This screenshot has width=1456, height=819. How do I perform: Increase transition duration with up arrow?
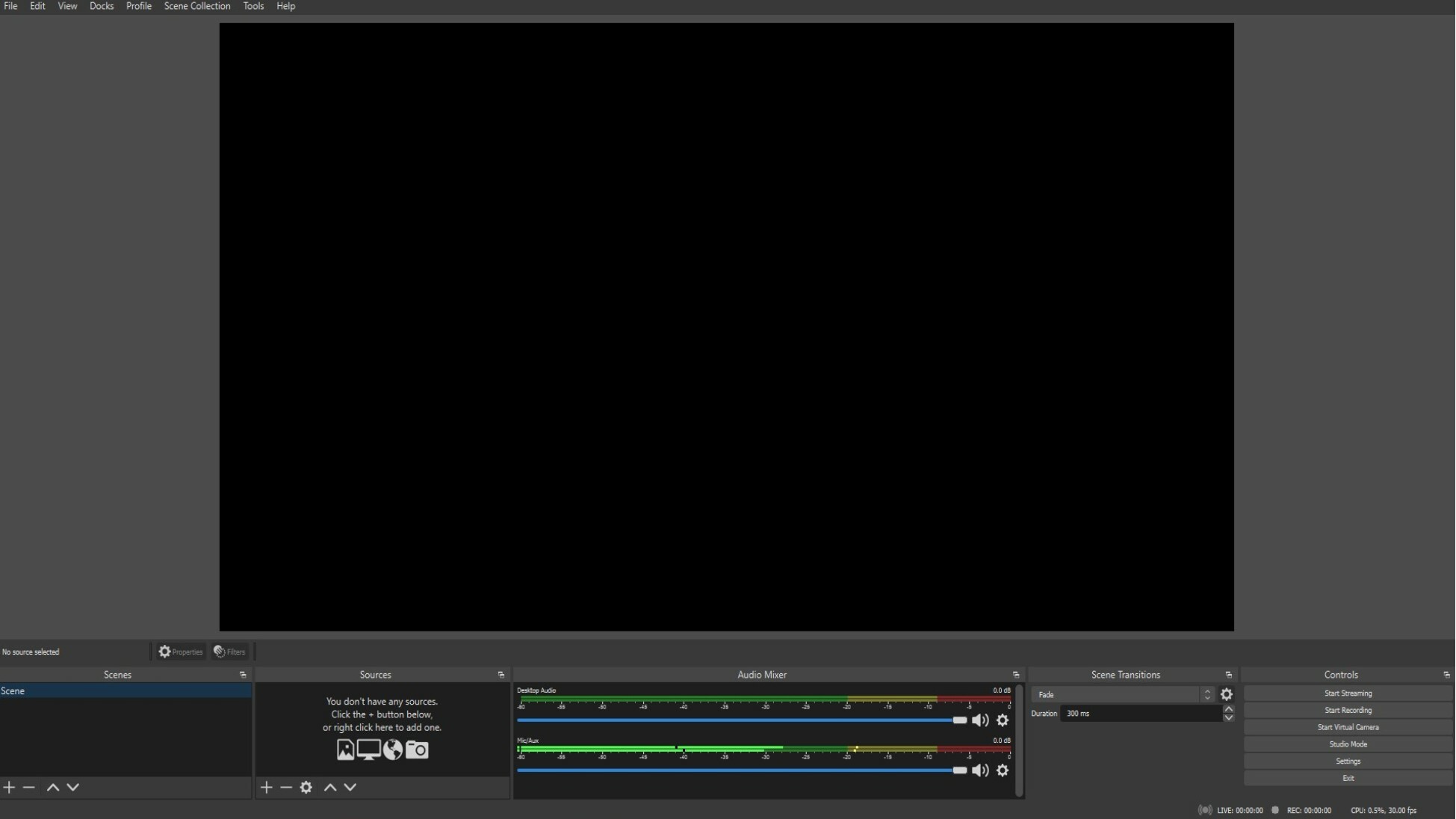pyautogui.click(x=1228, y=709)
